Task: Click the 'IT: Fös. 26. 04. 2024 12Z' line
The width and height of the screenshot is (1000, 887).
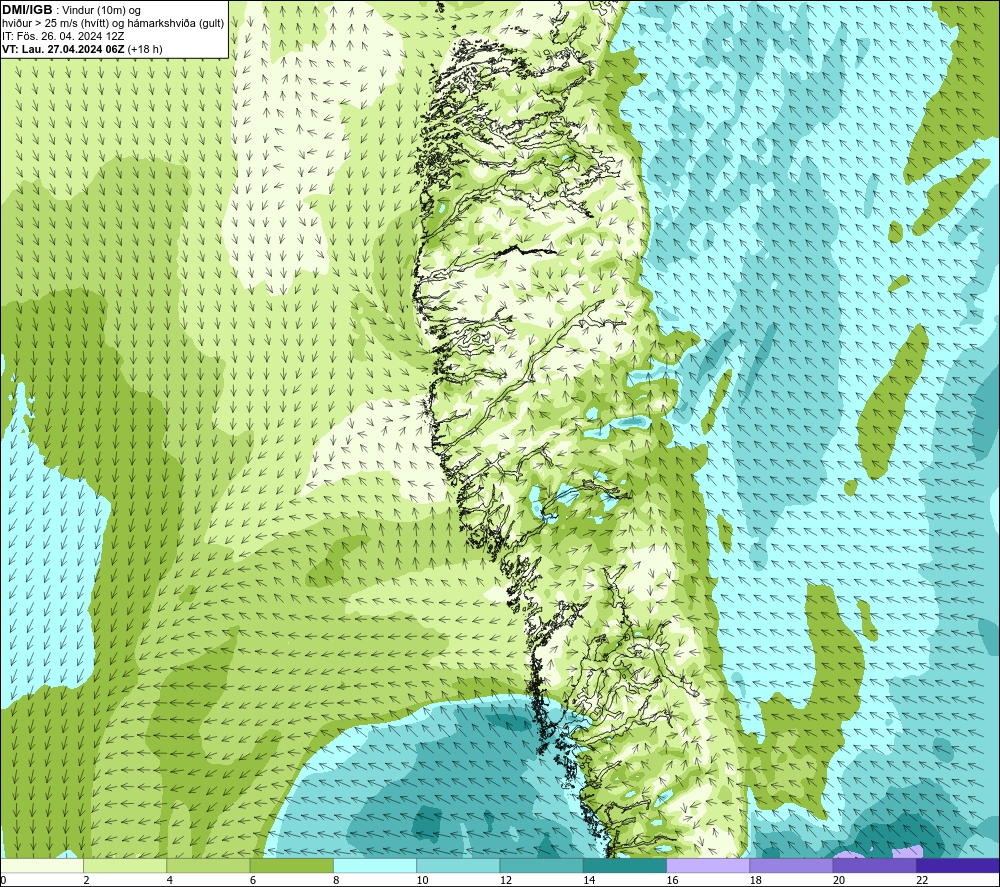Action: pyautogui.click(x=63, y=36)
